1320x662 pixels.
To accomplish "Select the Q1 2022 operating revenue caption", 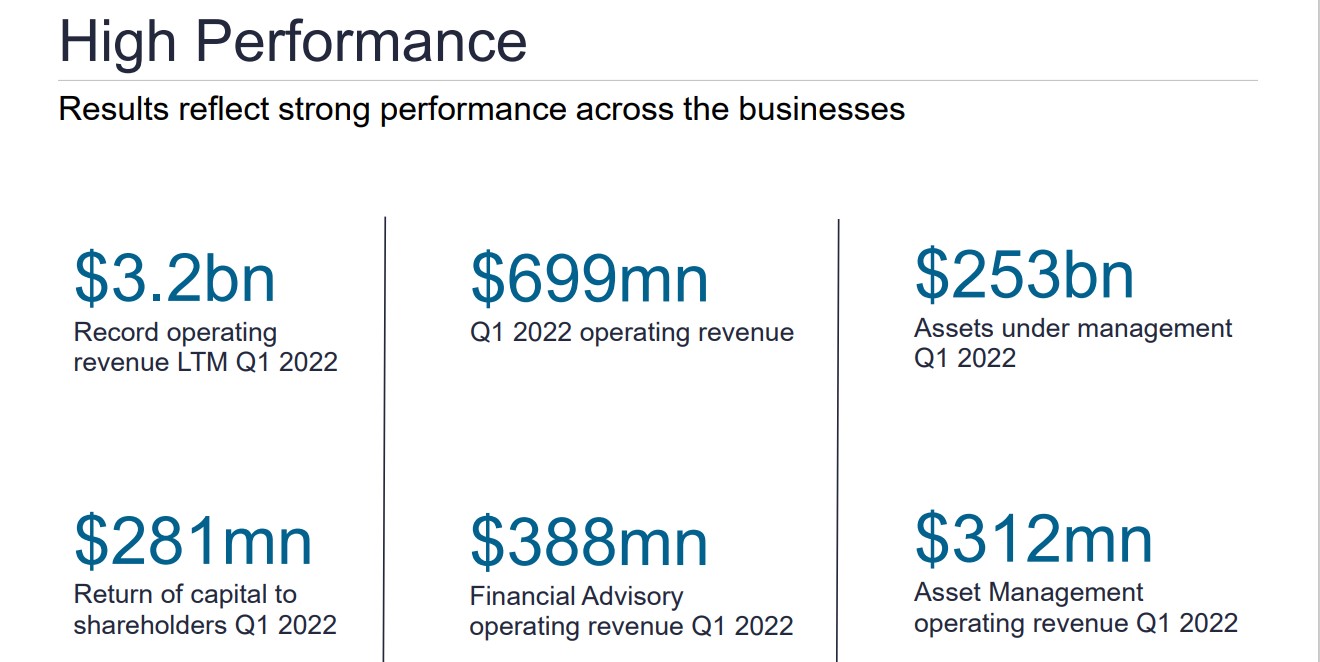I will (631, 333).
